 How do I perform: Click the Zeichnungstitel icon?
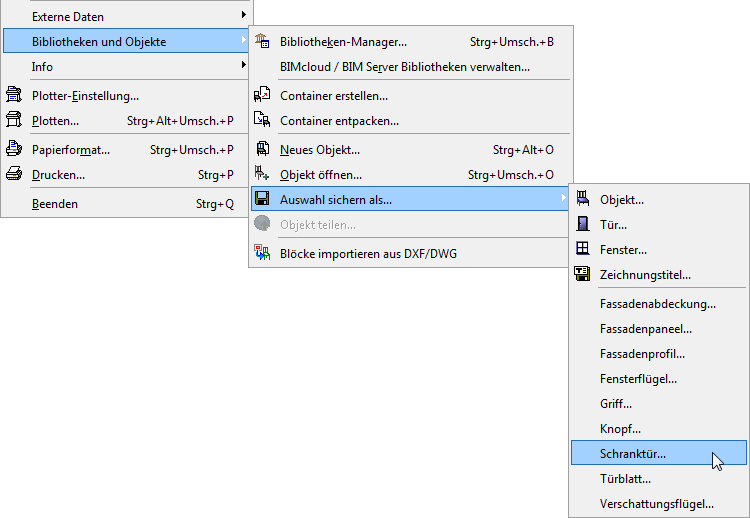pyautogui.click(x=582, y=274)
